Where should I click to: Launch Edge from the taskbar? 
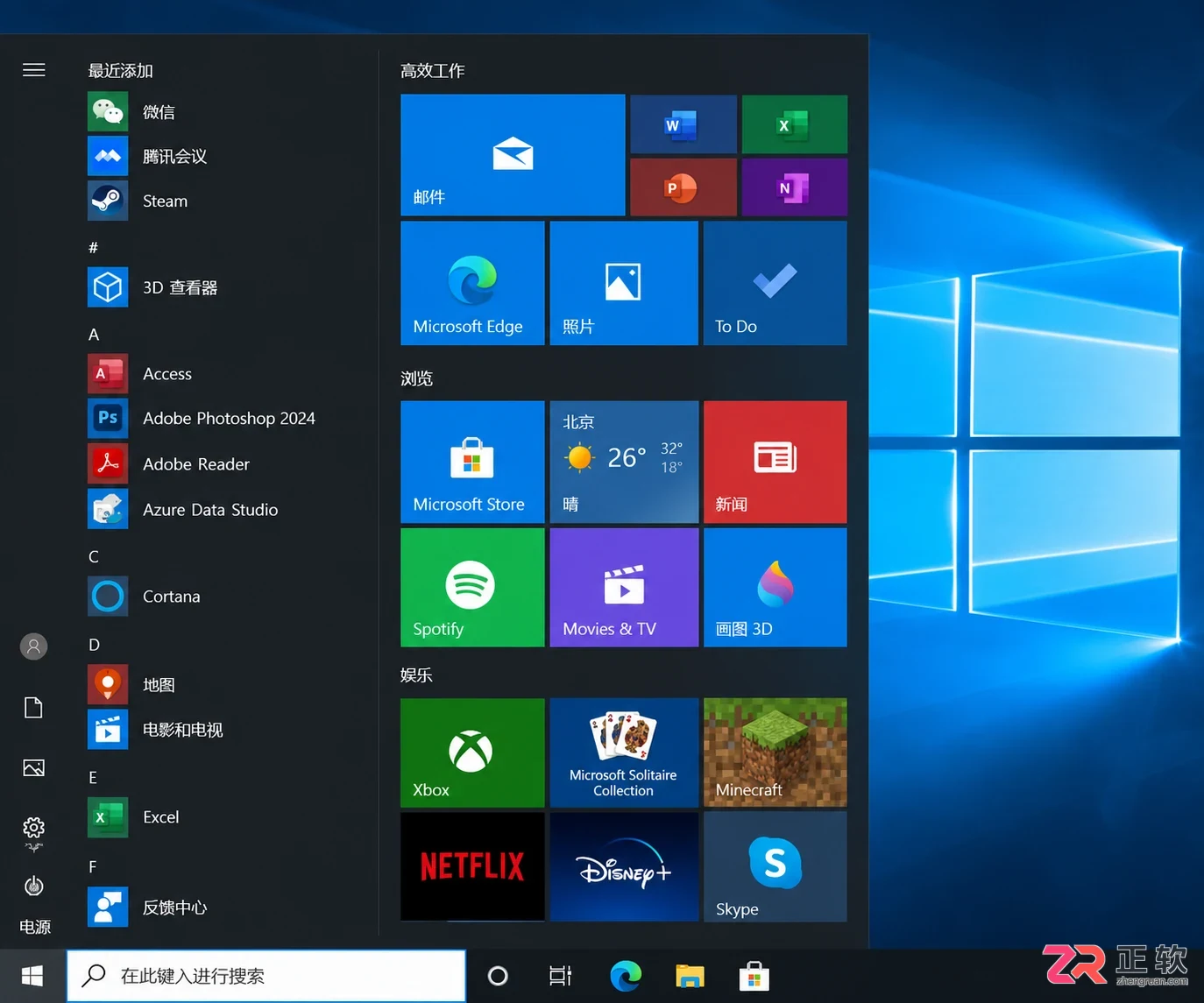point(626,976)
